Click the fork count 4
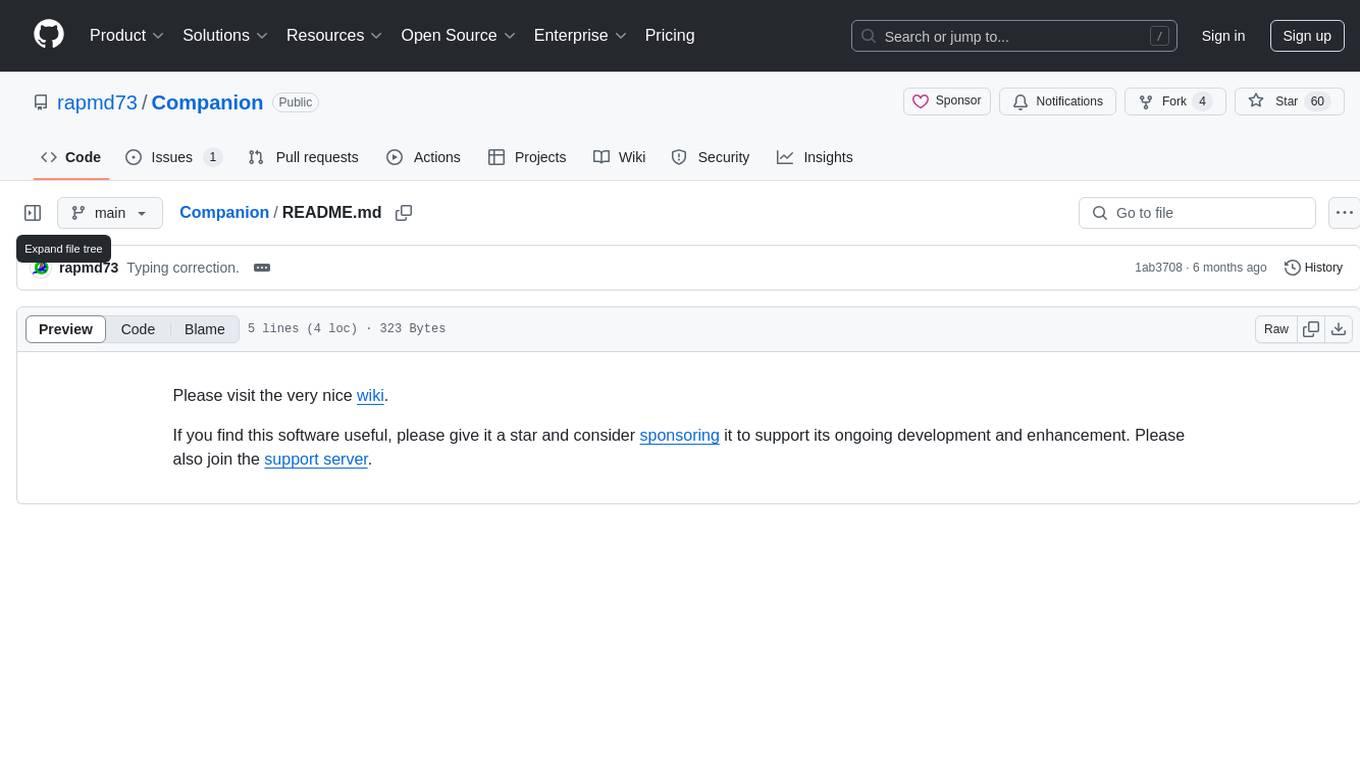The width and height of the screenshot is (1360, 764). coord(1202,101)
